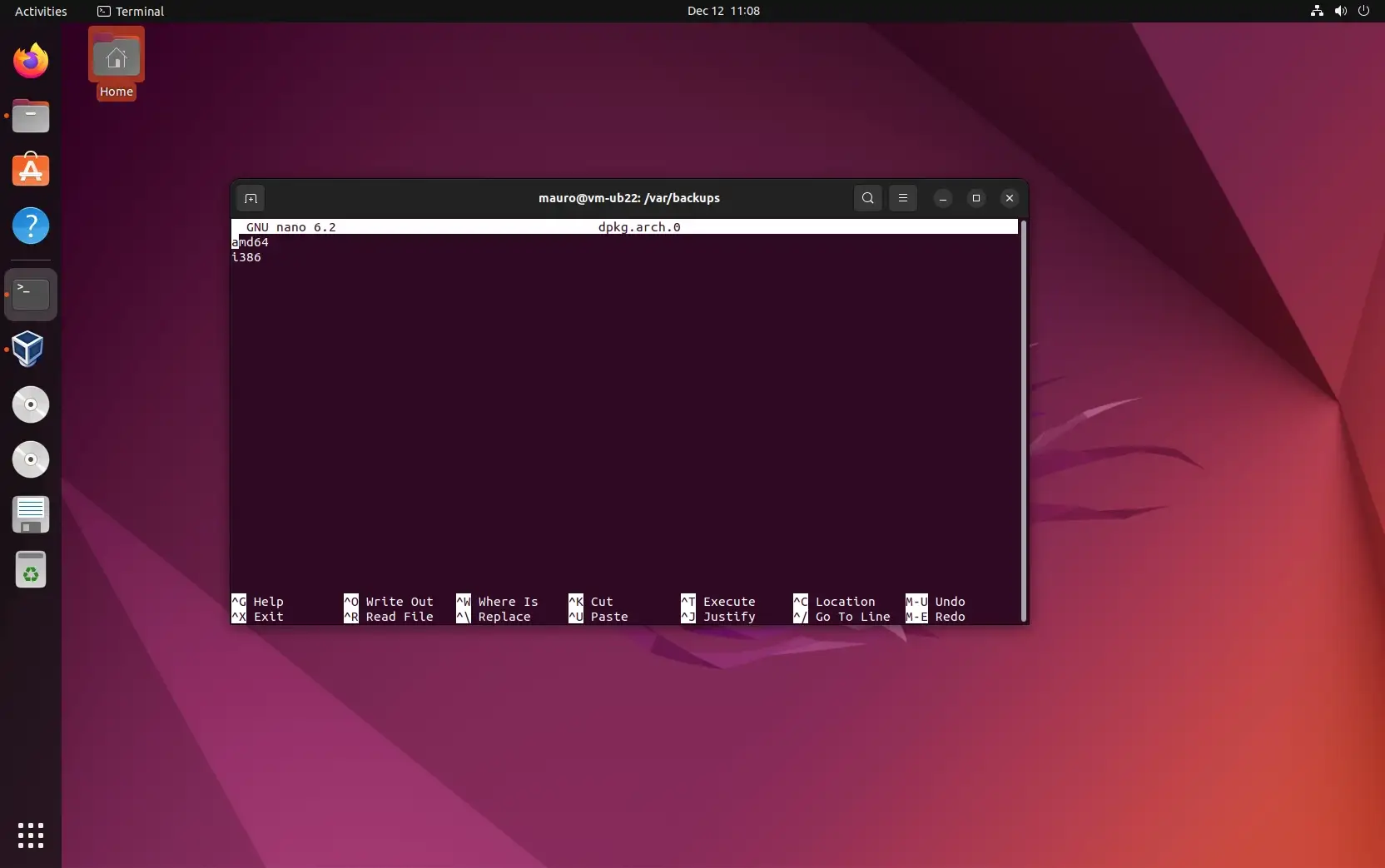Click the clock showing Dec 12 11:08
This screenshot has height=868, width=1385.
point(722,11)
